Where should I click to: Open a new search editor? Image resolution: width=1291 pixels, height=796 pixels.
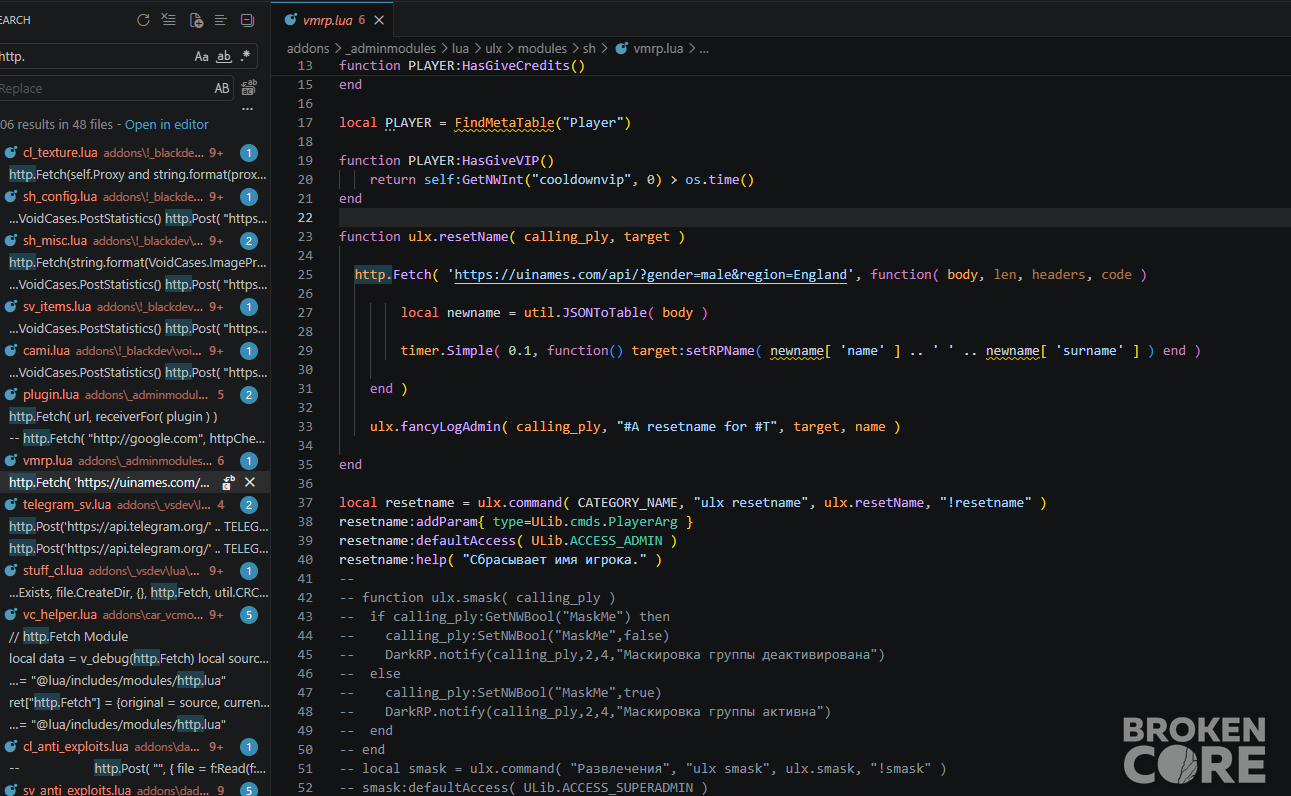tap(195, 19)
